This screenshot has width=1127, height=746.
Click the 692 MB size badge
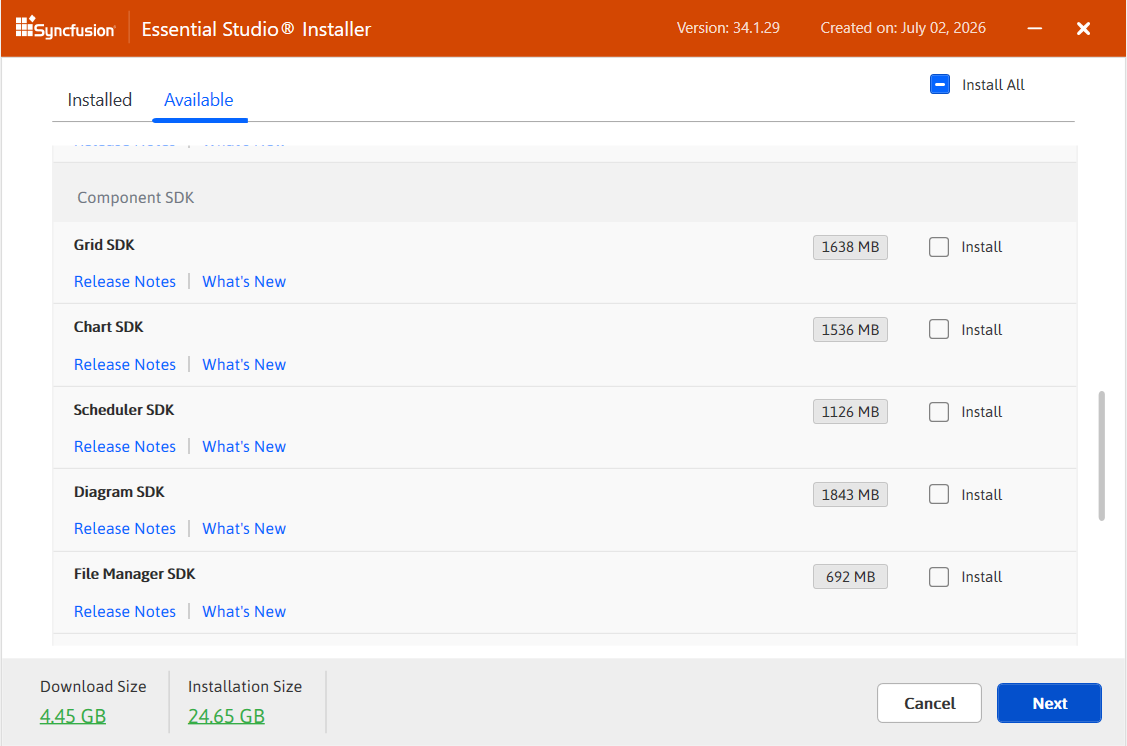(850, 577)
